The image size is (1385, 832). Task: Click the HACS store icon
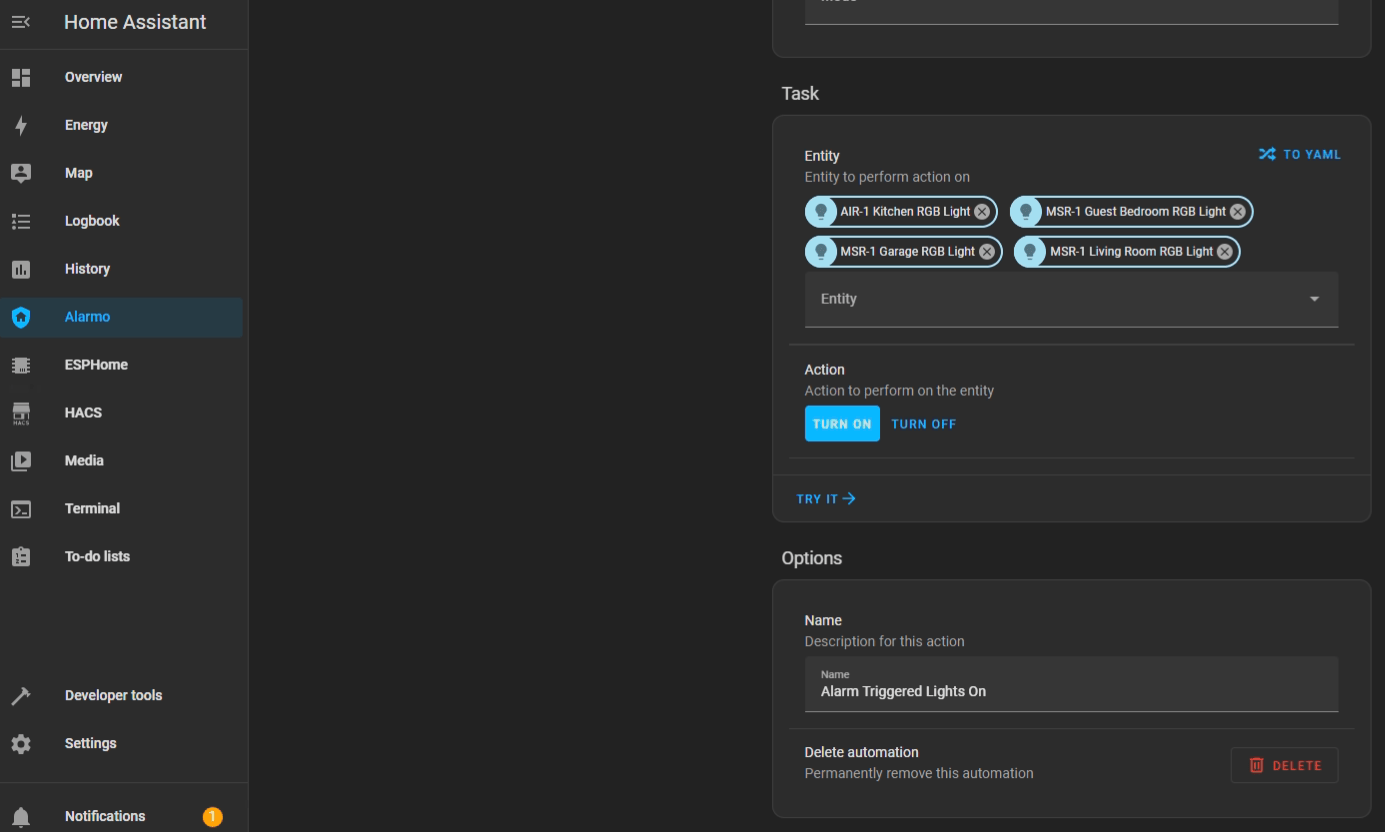(x=21, y=413)
